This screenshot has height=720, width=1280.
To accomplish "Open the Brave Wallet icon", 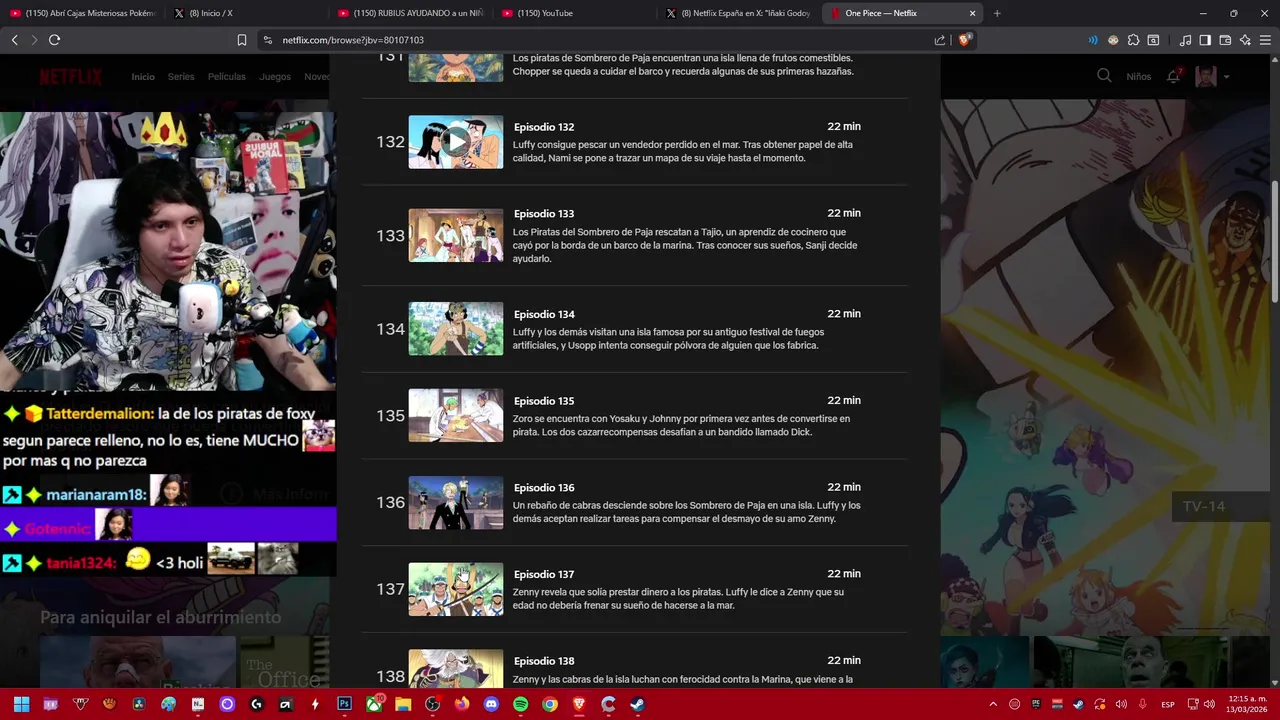I will point(1225,40).
